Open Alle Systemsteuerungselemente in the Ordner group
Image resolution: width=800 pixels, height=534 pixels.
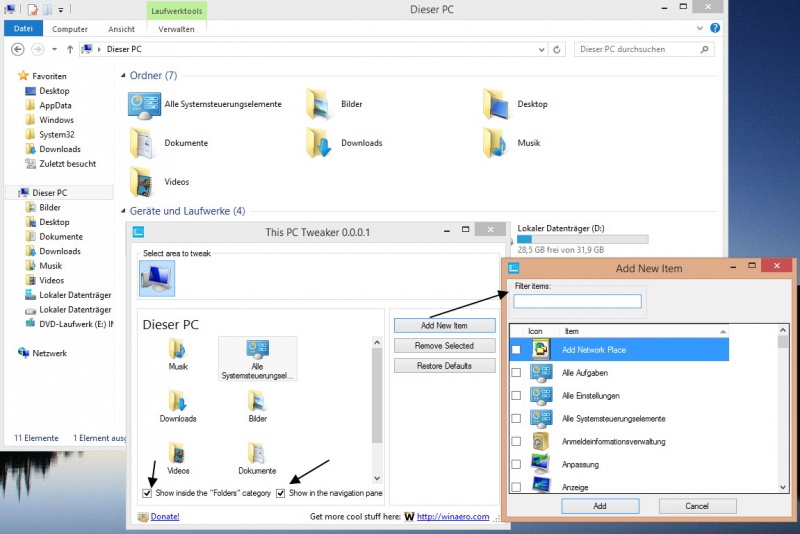[204, 105]
